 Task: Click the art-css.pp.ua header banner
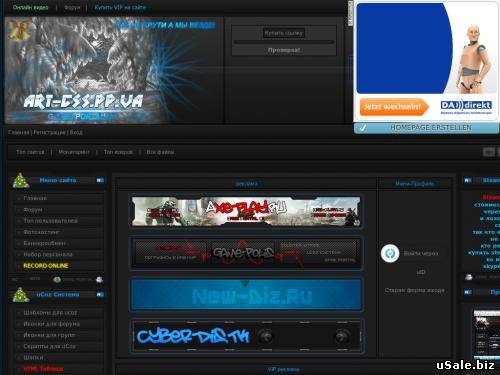pyautogui.click(x=113, y=71)
